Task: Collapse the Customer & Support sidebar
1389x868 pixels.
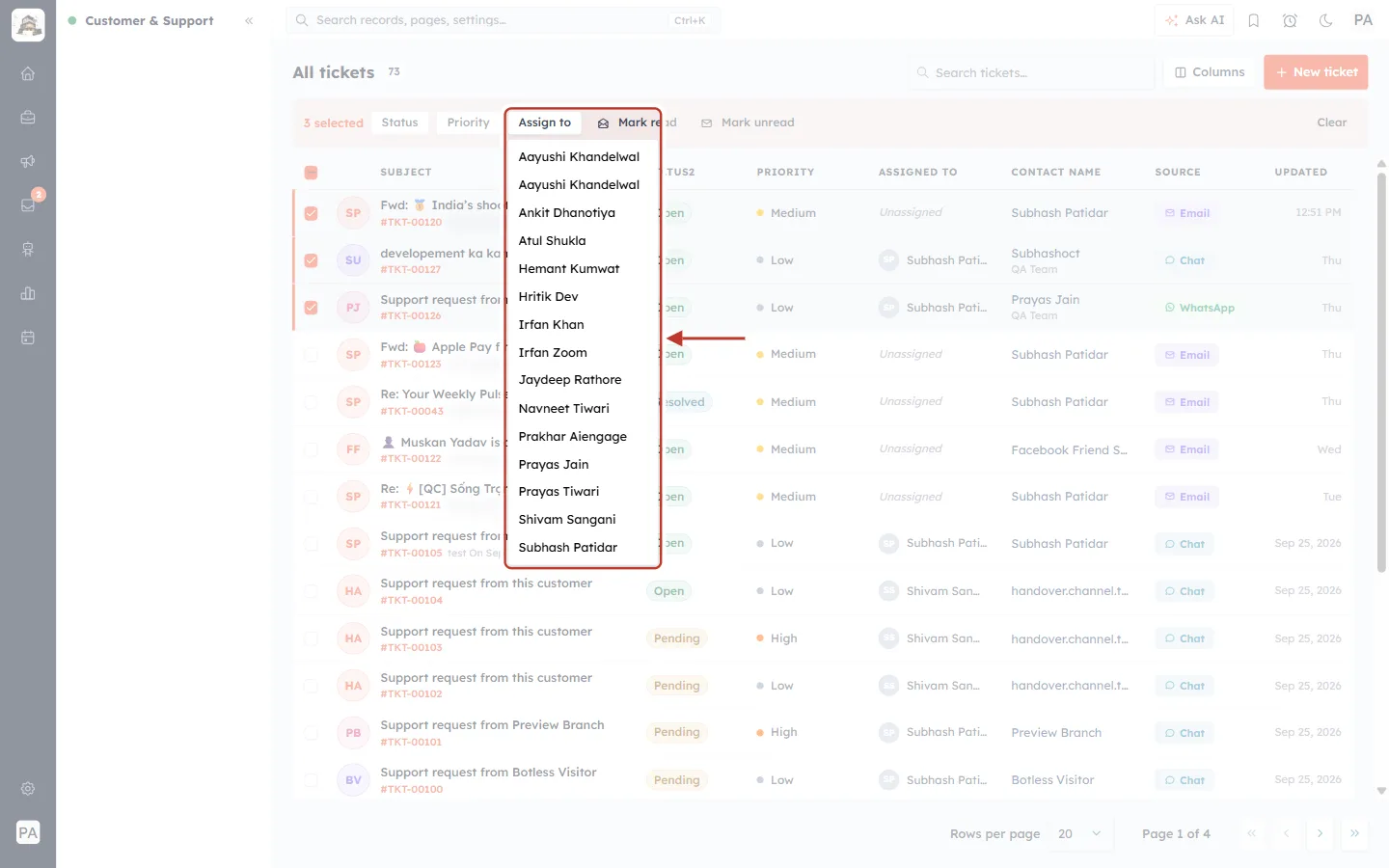Action: click(249, 20)
